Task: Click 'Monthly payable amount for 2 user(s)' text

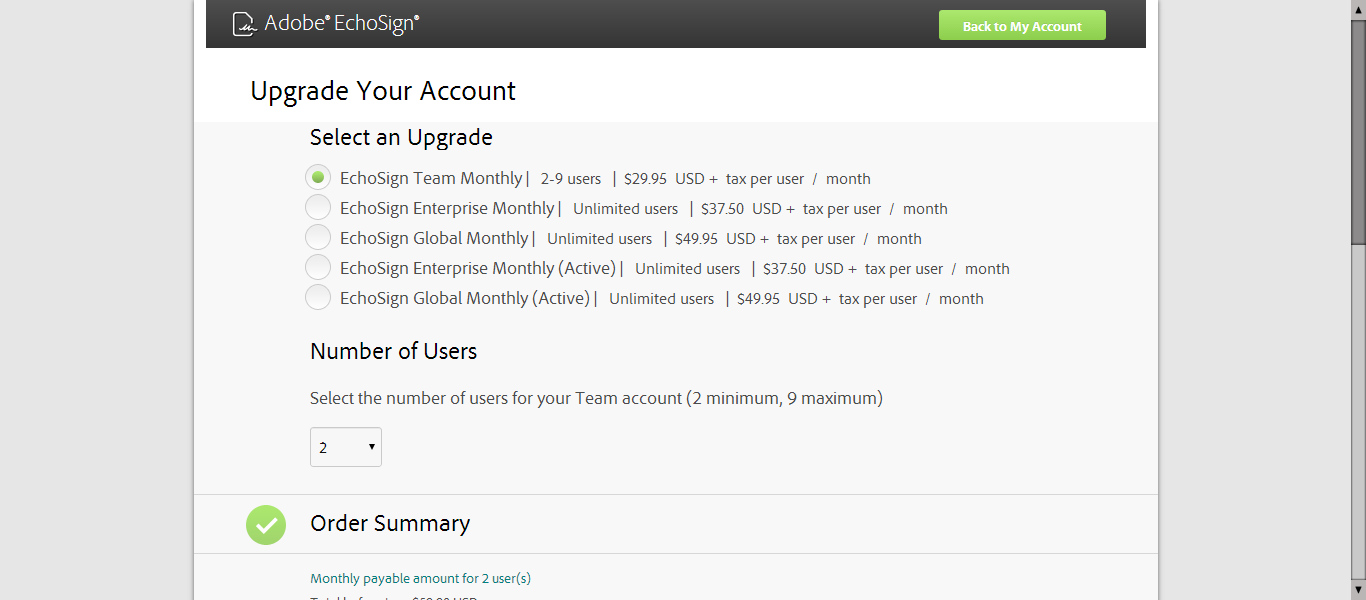Action: click(420, 578)
